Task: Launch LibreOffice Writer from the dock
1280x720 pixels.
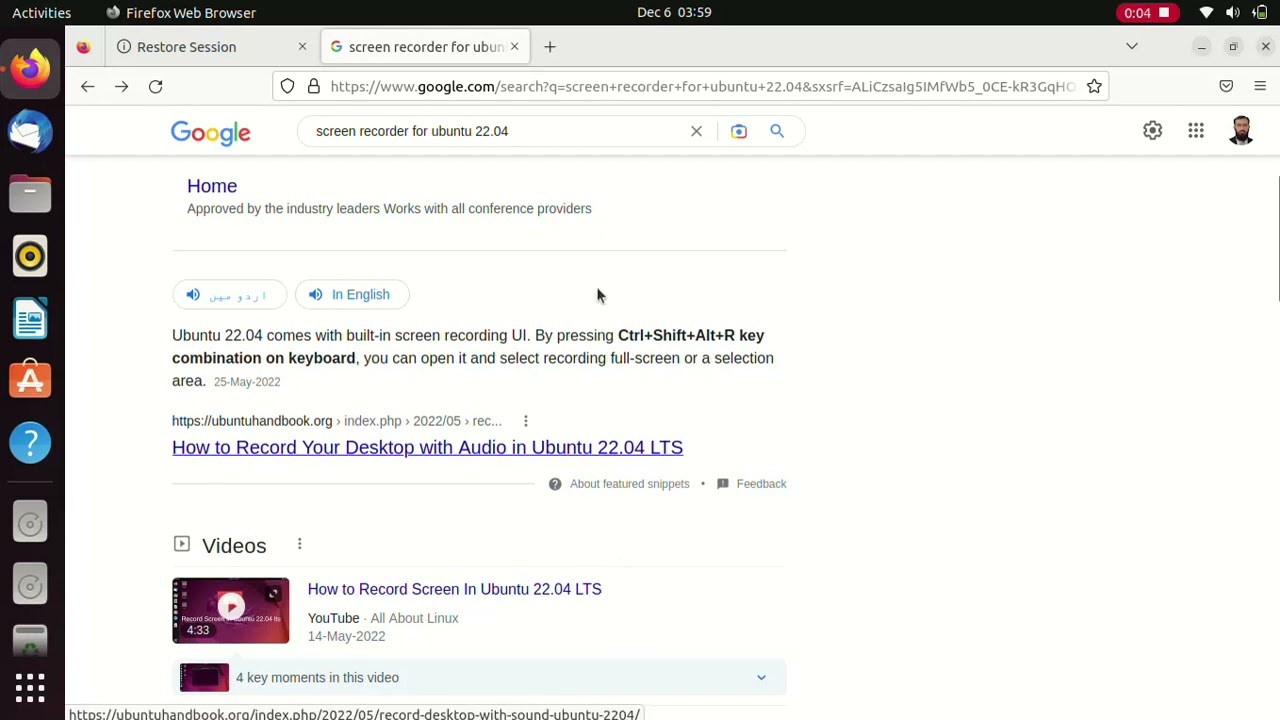Action: coord(30,319)
